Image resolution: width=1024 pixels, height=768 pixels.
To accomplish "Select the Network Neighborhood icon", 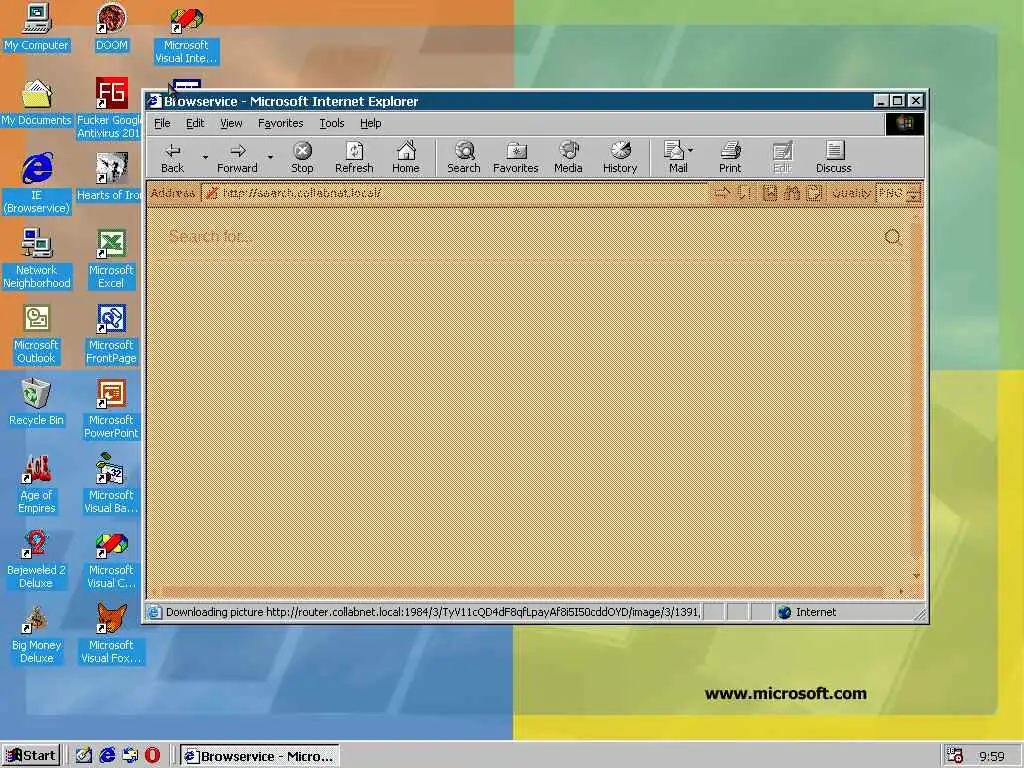I will (37, 259).
